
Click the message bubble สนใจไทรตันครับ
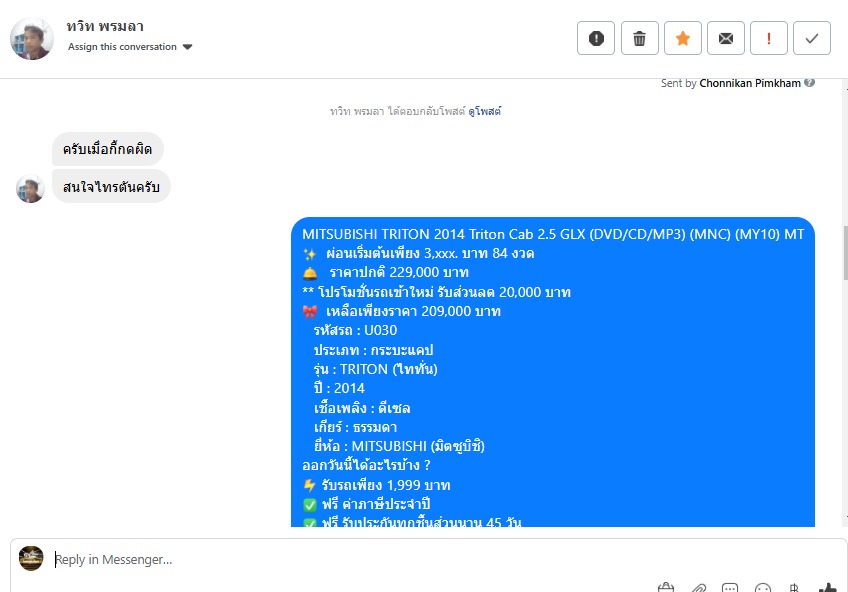(111, 187)
